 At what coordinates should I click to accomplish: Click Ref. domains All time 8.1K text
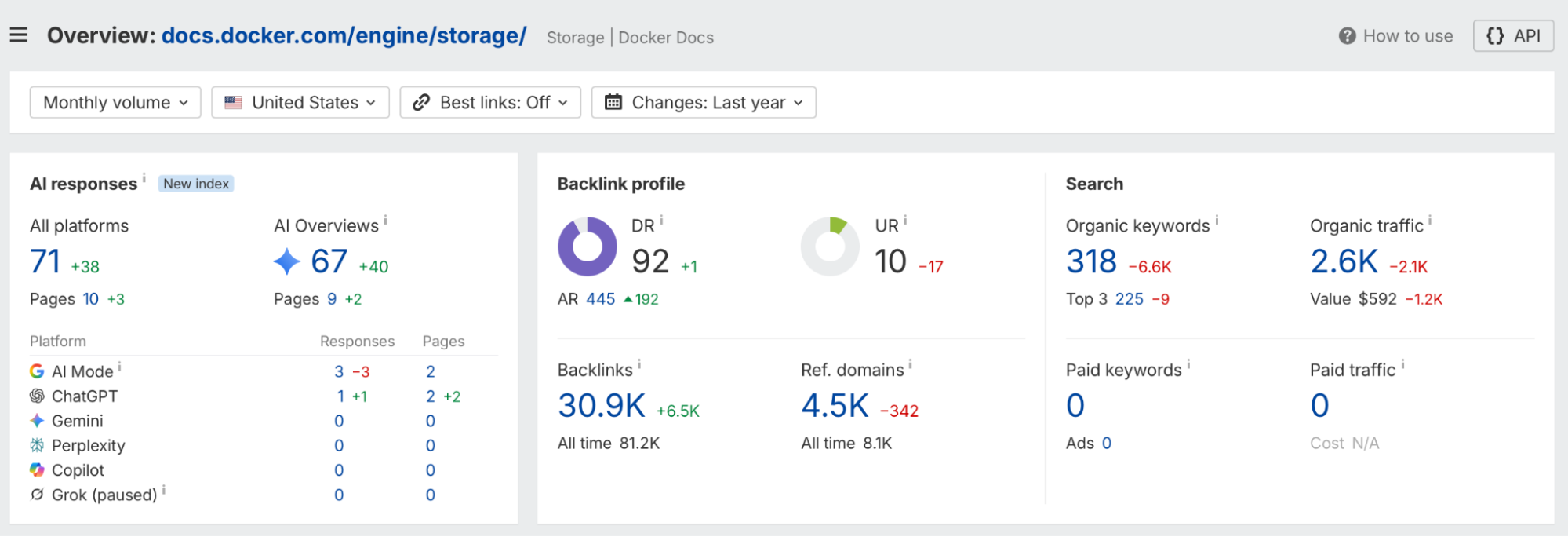tap(846, 444)
